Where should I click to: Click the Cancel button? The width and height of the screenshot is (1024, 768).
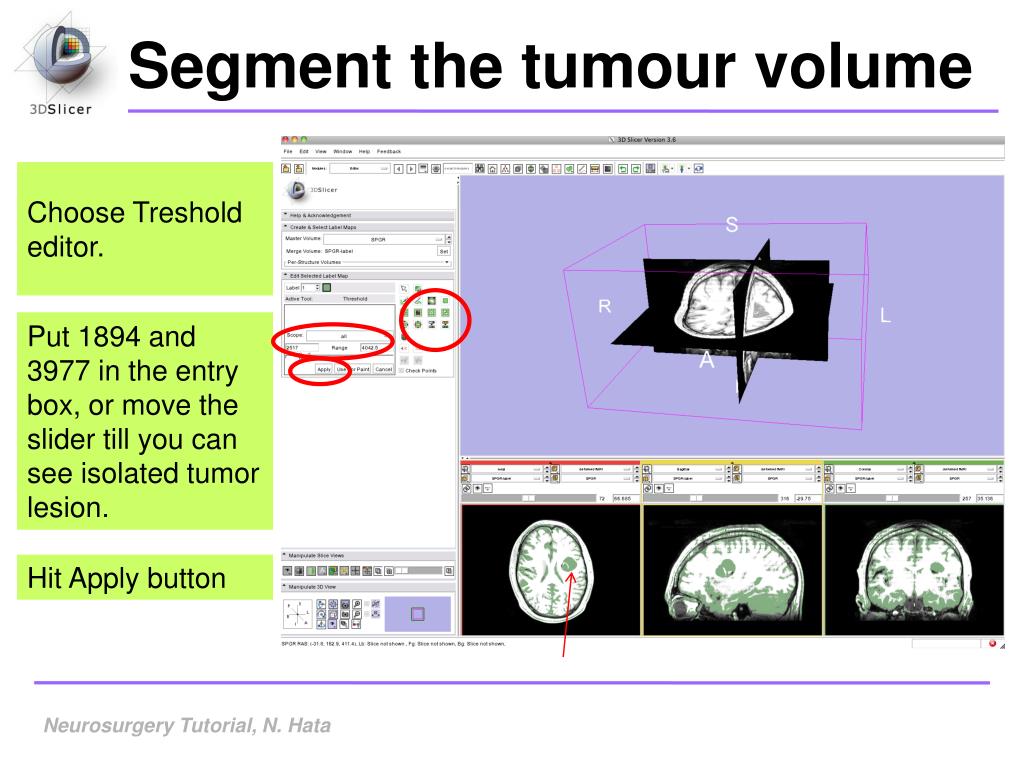pyautogui.click(x=384, y=370)
